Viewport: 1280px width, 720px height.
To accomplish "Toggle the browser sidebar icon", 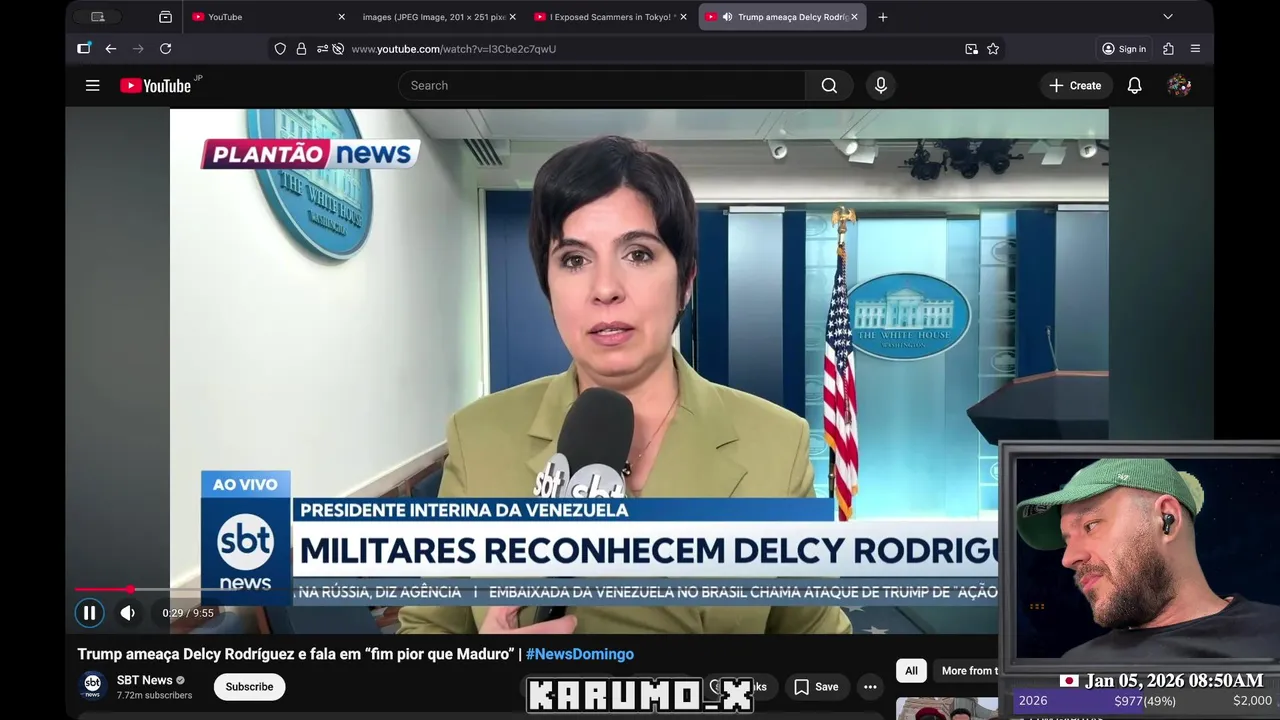I will coord(84,48).
